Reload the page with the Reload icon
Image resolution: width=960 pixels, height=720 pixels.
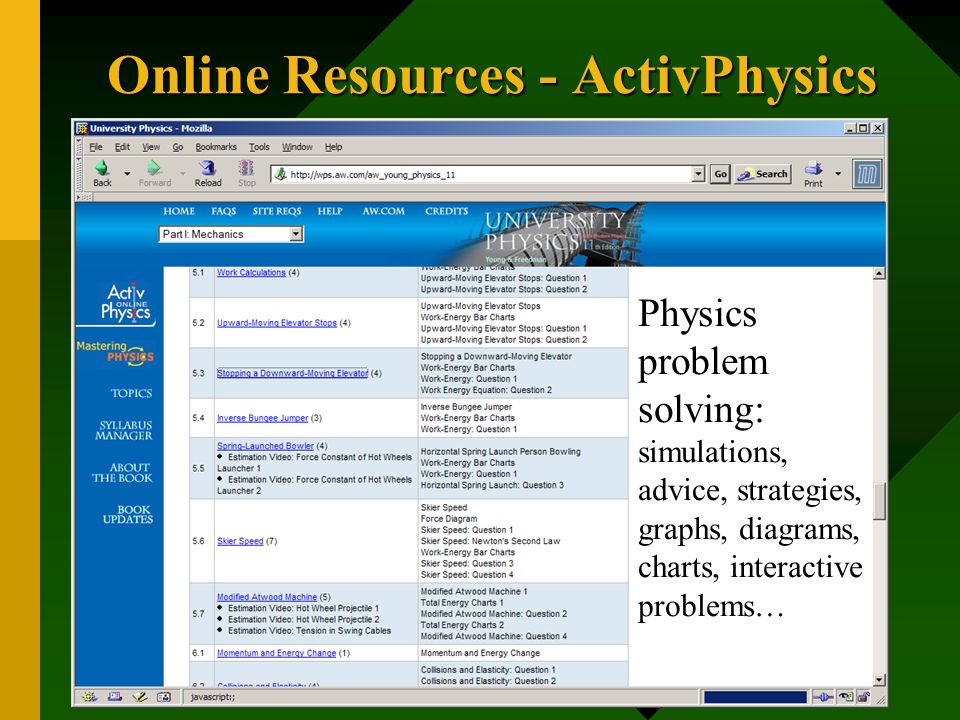(x=208, y=168)
